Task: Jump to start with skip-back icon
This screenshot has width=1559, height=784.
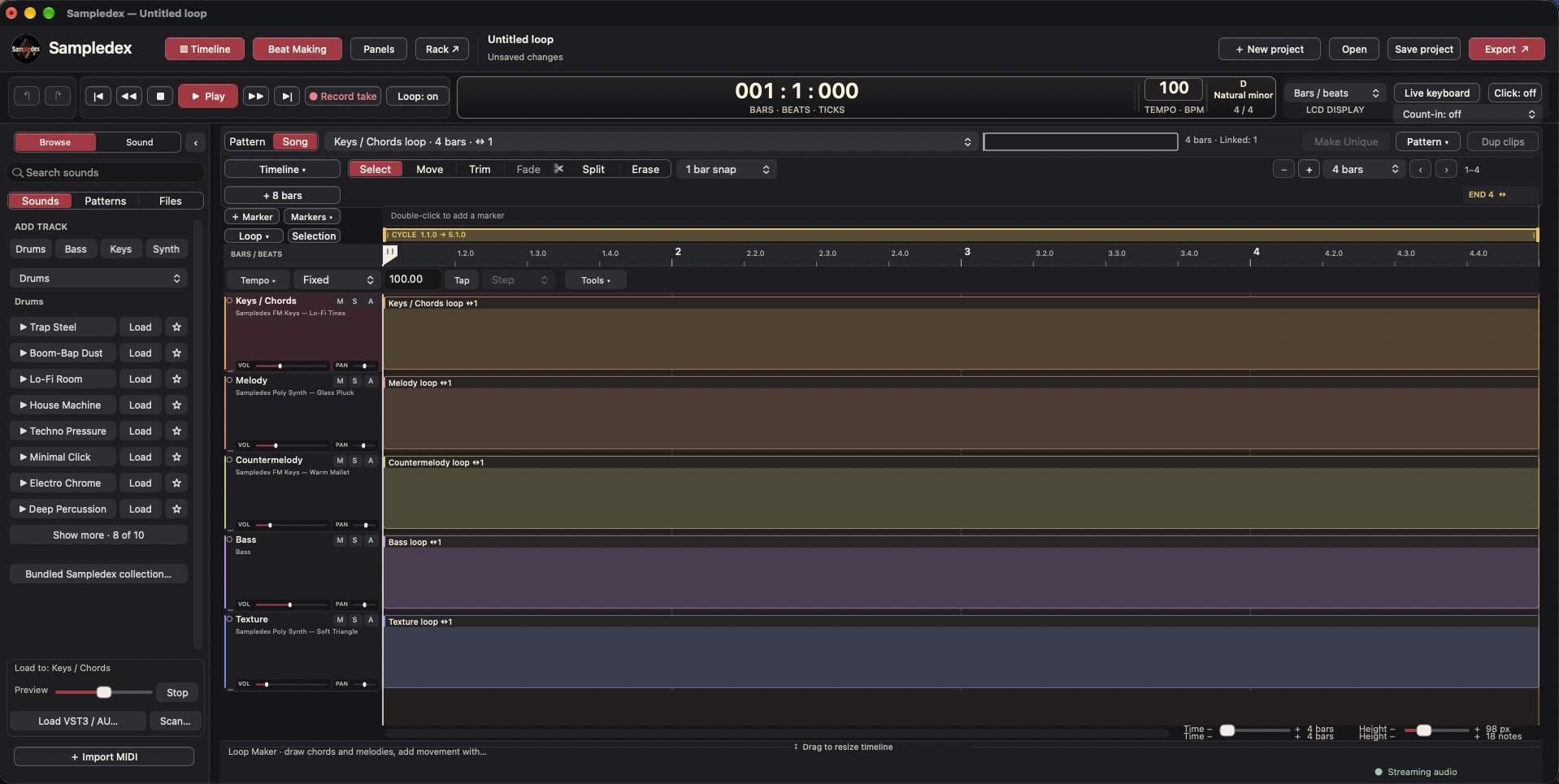Action: point(98,96)
